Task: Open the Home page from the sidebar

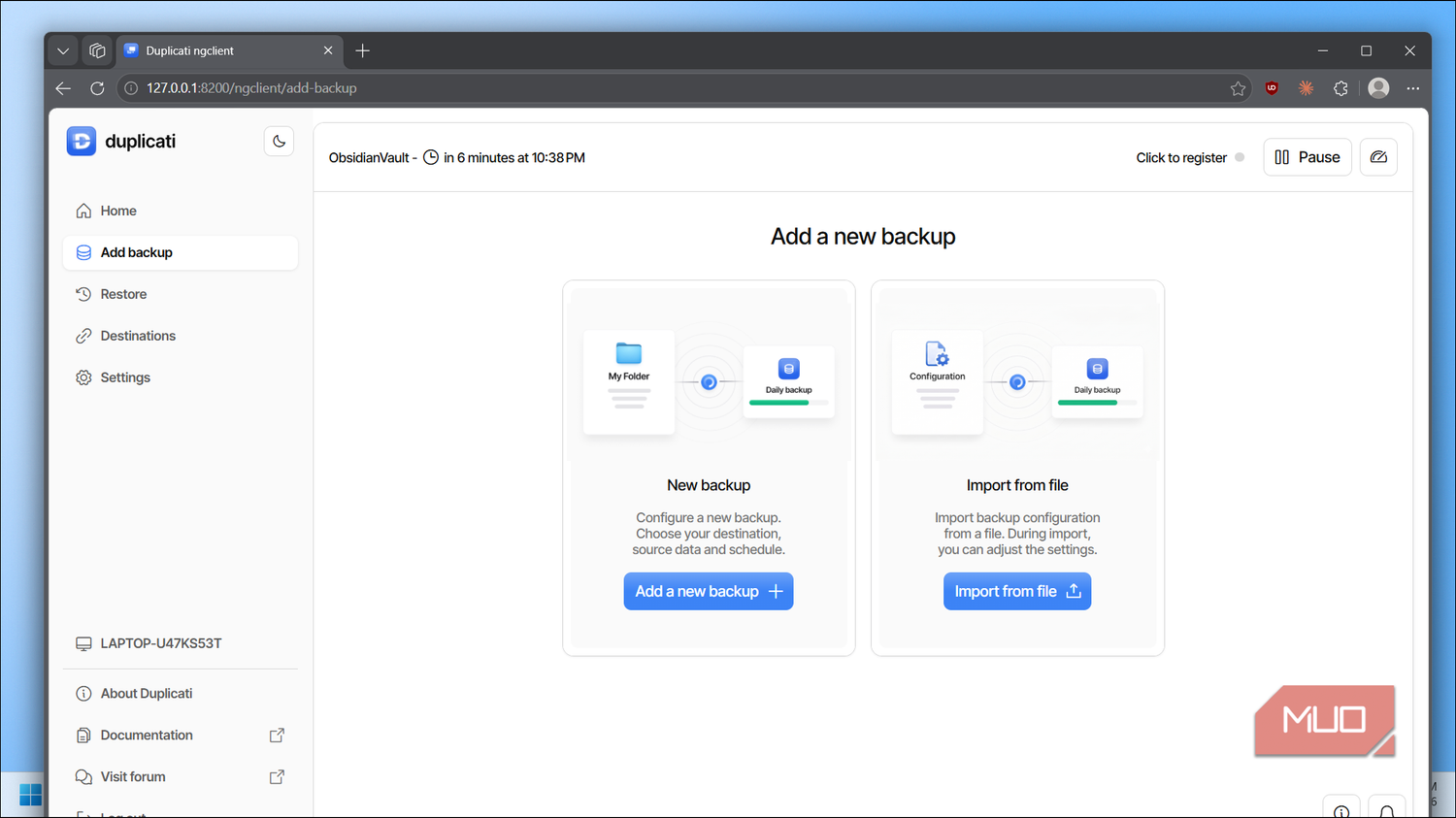Action: point(181,211)
